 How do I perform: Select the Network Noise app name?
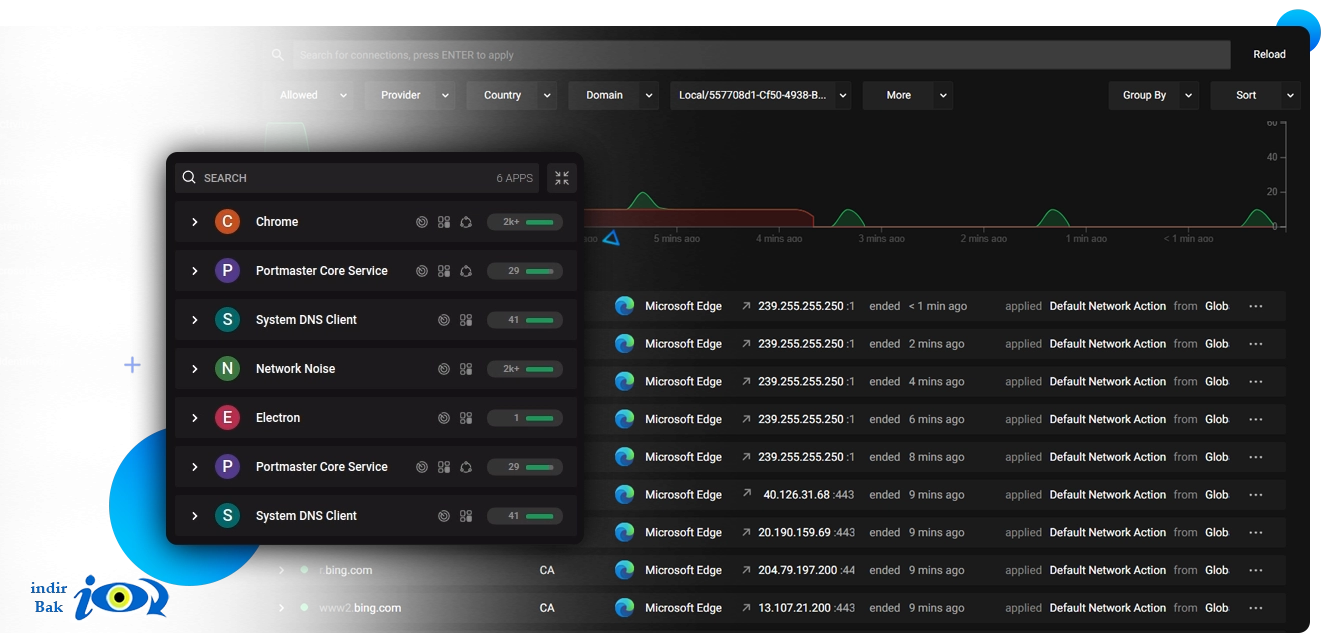[x=296, y=369]
